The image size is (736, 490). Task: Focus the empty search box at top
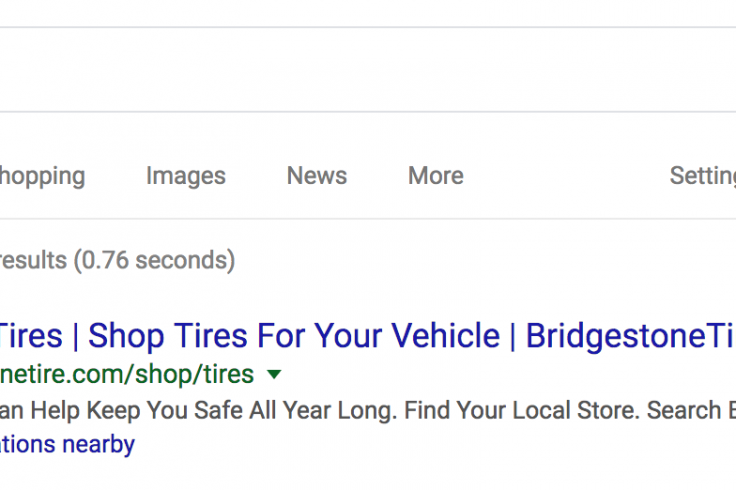368,69
